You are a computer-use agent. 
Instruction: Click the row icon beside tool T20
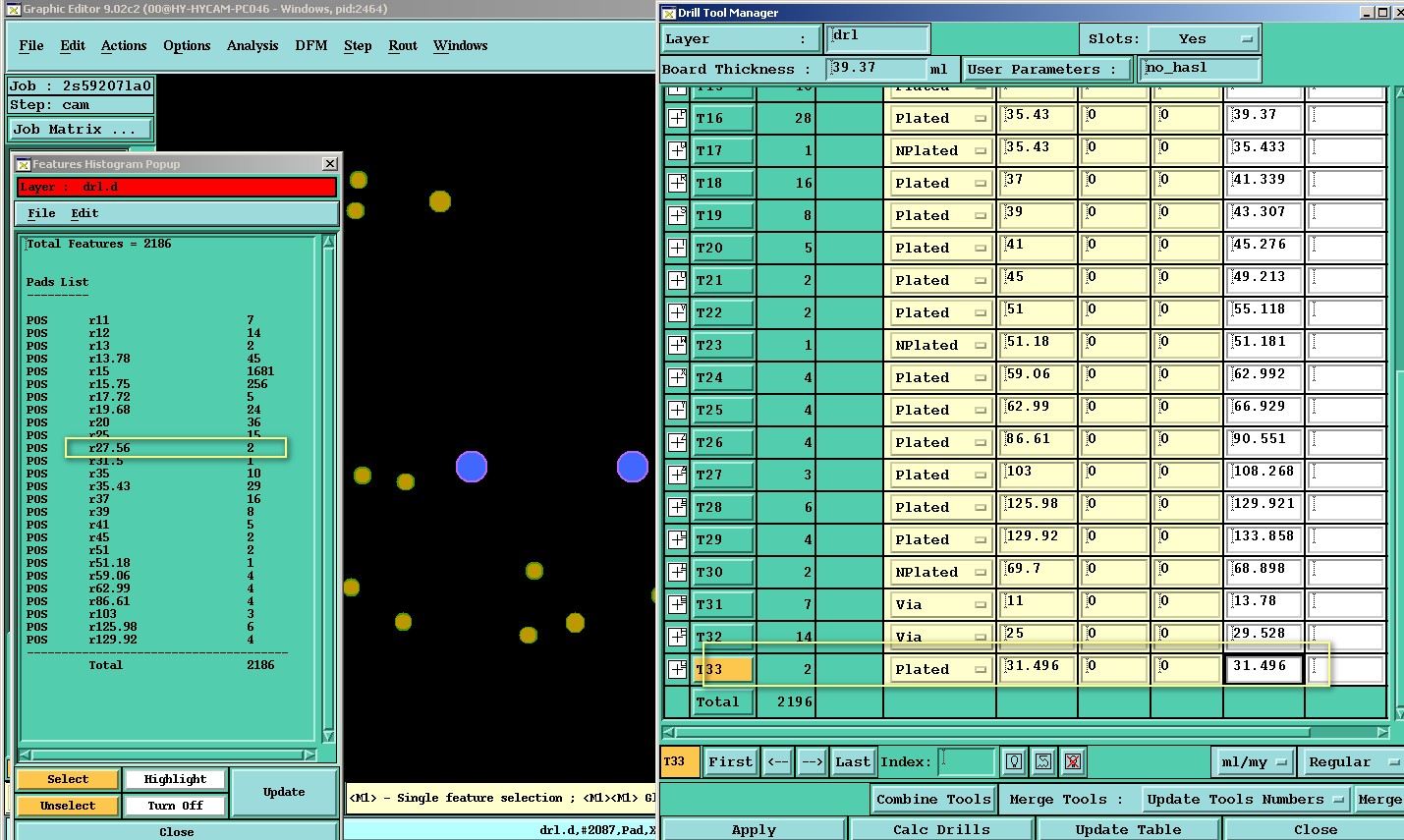click(677, 248)
